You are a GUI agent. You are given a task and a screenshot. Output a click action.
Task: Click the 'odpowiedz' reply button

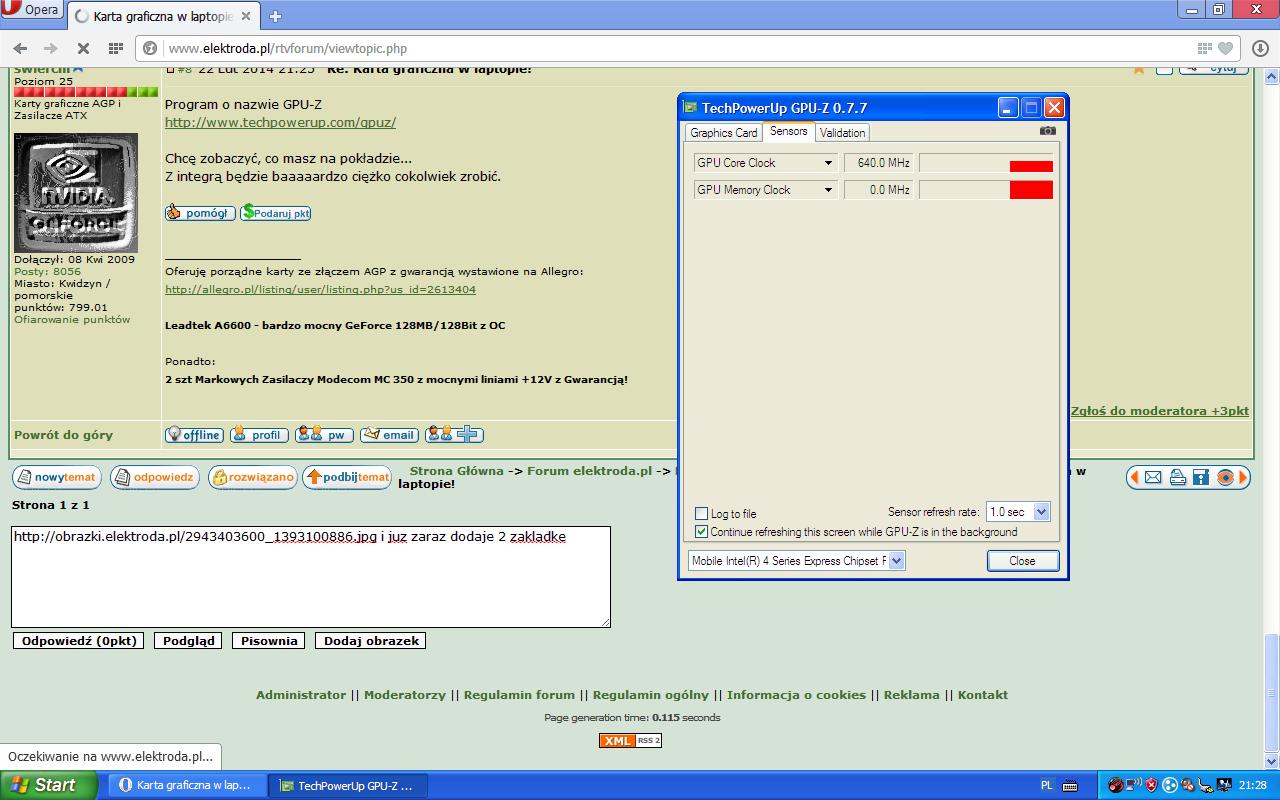154,478
